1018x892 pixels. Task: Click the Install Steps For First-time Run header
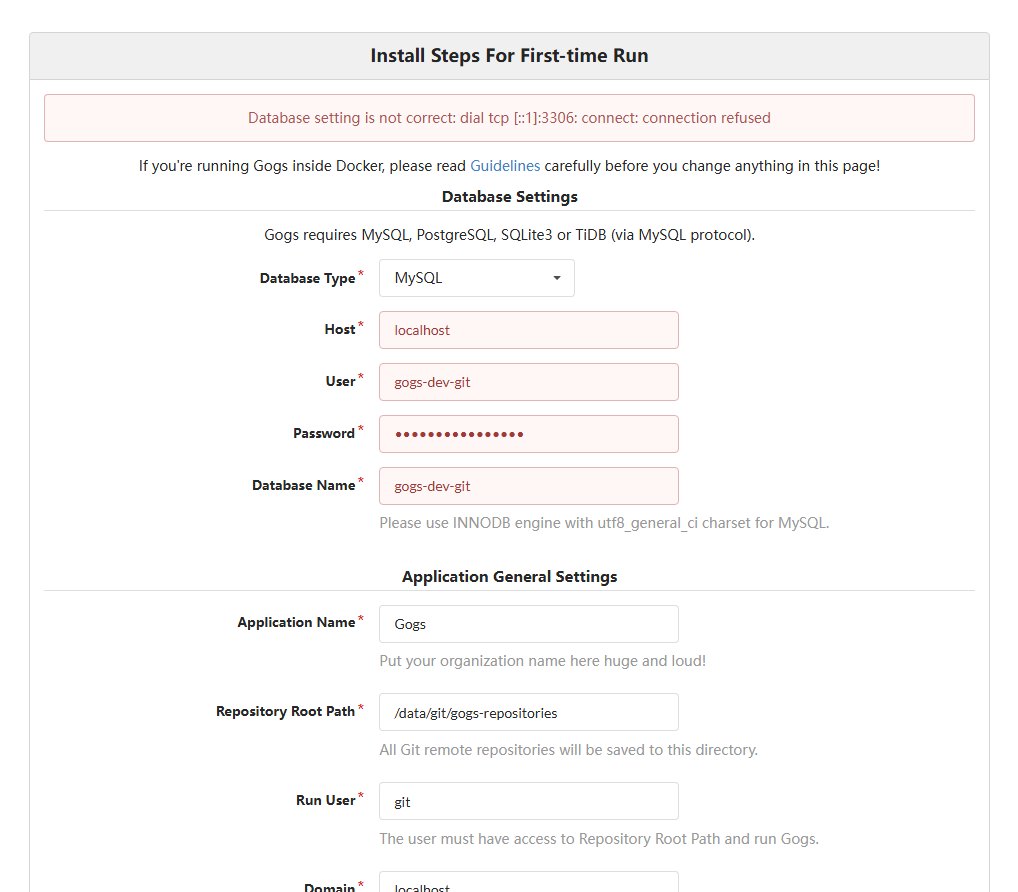pyautogui.click(x=509, y=56)
